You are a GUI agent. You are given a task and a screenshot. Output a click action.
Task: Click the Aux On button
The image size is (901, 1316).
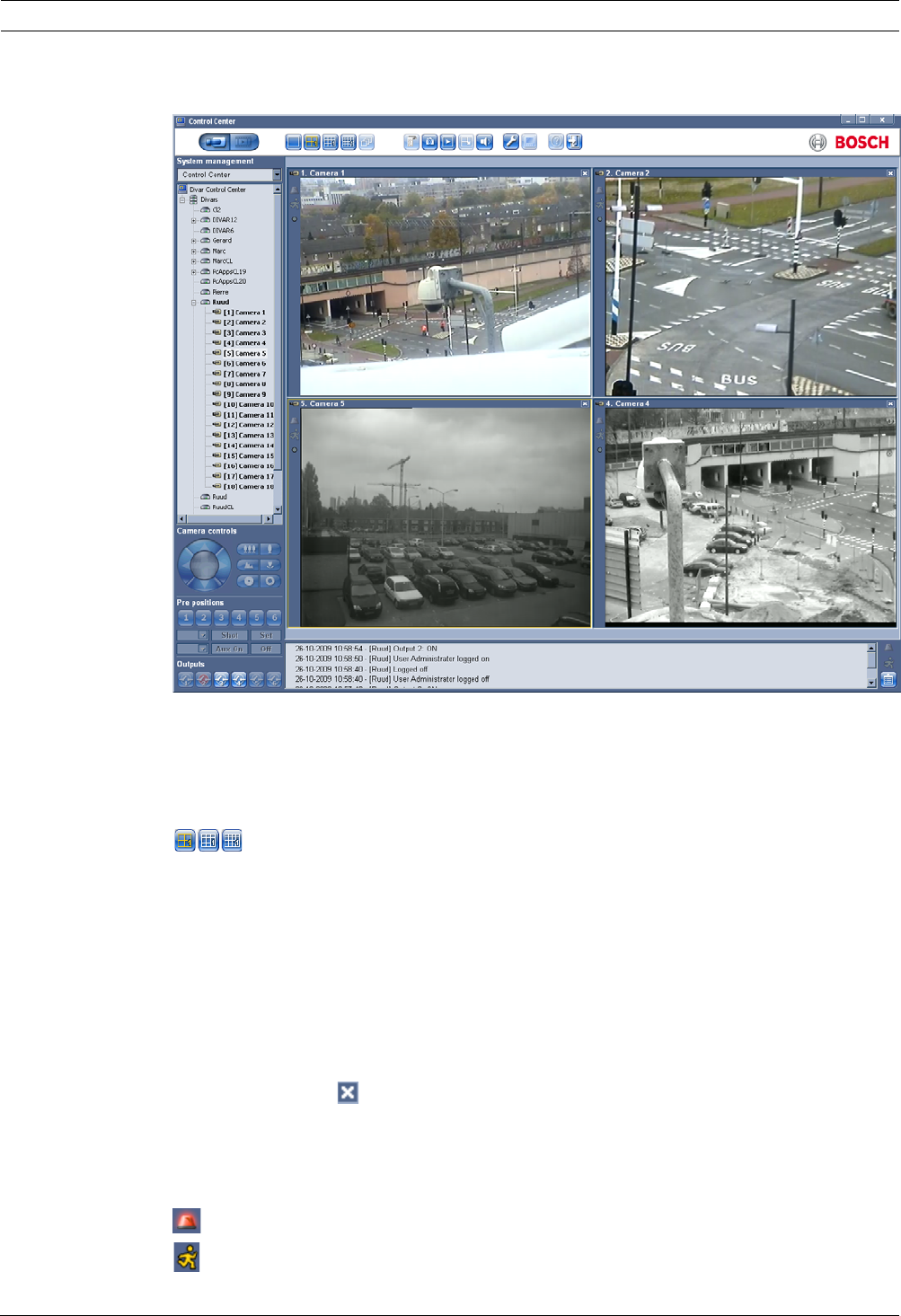[x=229, y=649]
